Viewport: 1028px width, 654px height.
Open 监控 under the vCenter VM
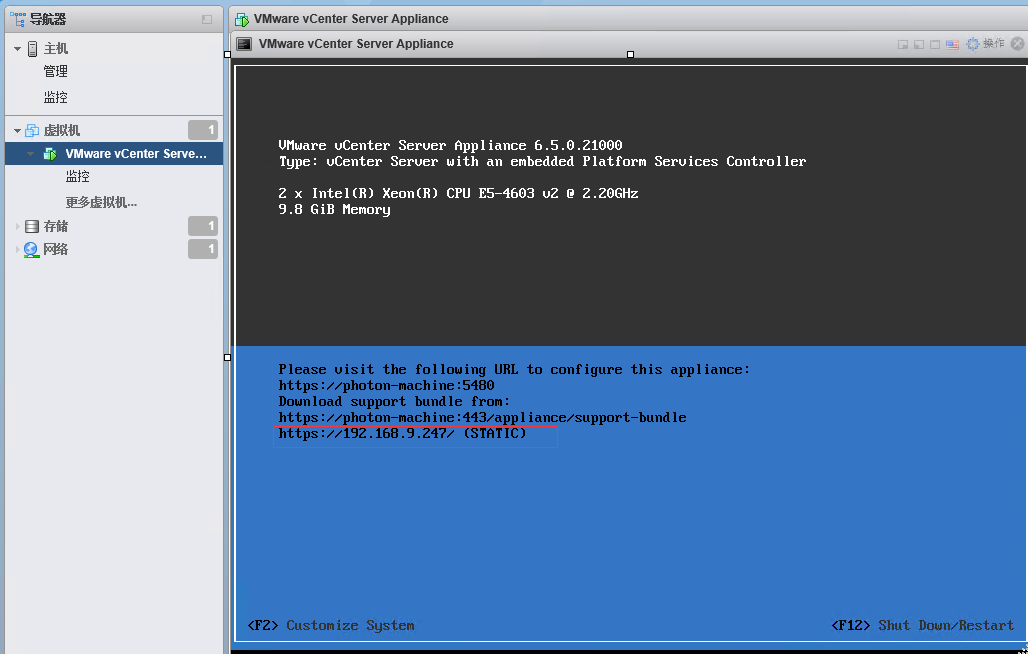coord(77,177)
